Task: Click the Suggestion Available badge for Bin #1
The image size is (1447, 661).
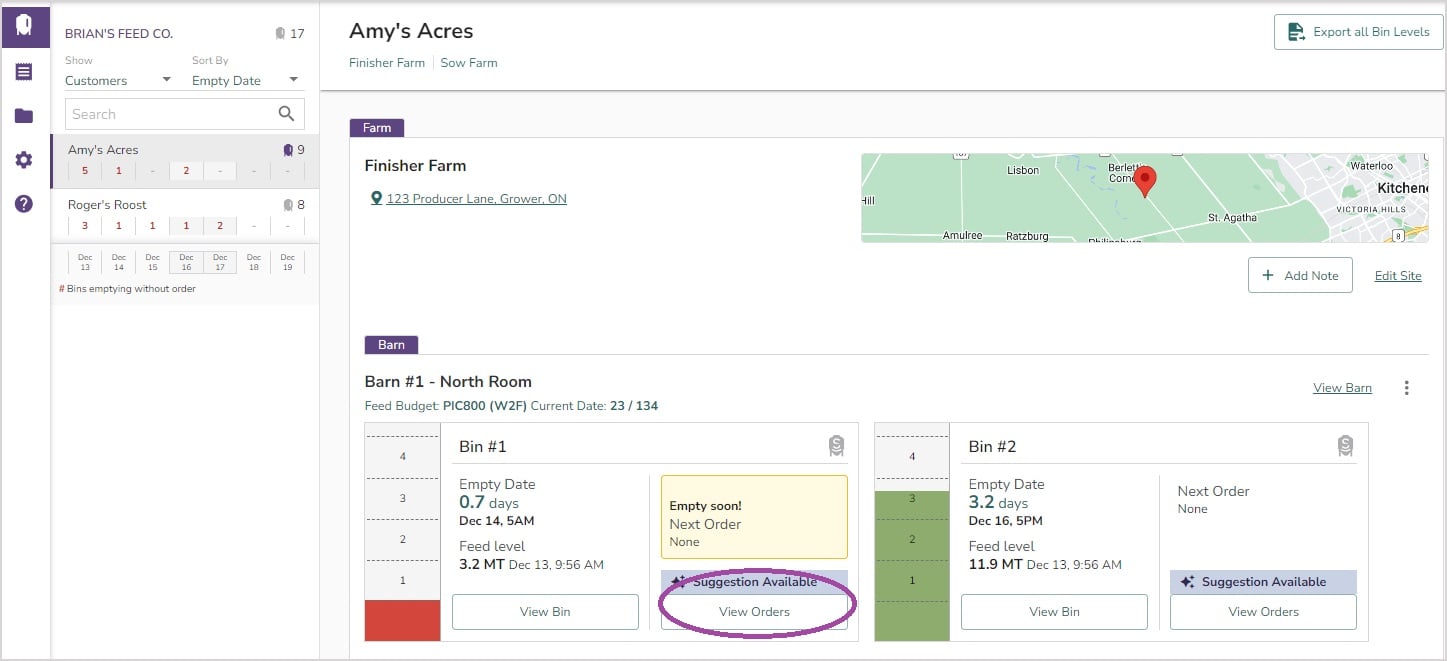Action: 755,582
